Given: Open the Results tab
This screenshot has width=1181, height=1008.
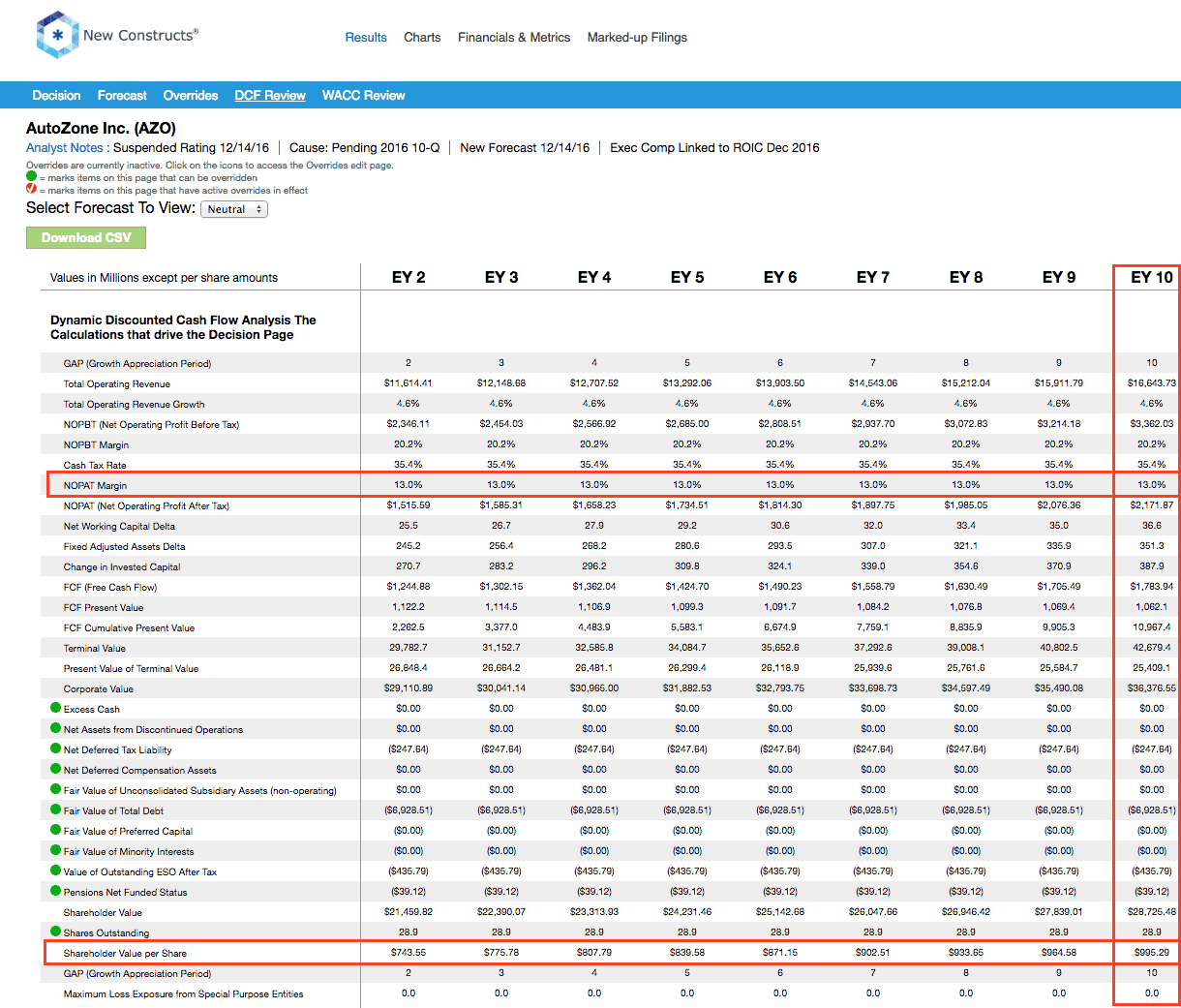Looking at the screenshot, I should [x=366, y=38].
